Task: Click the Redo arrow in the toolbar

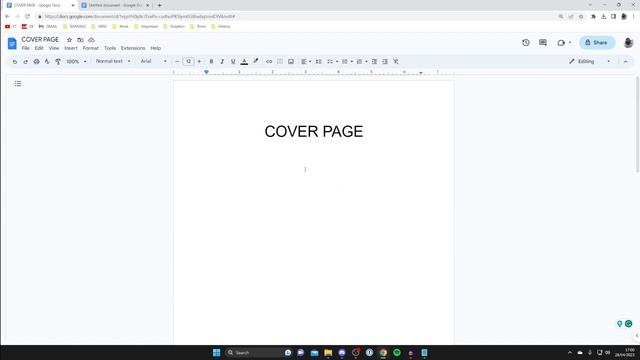Action: click(25, 62)
